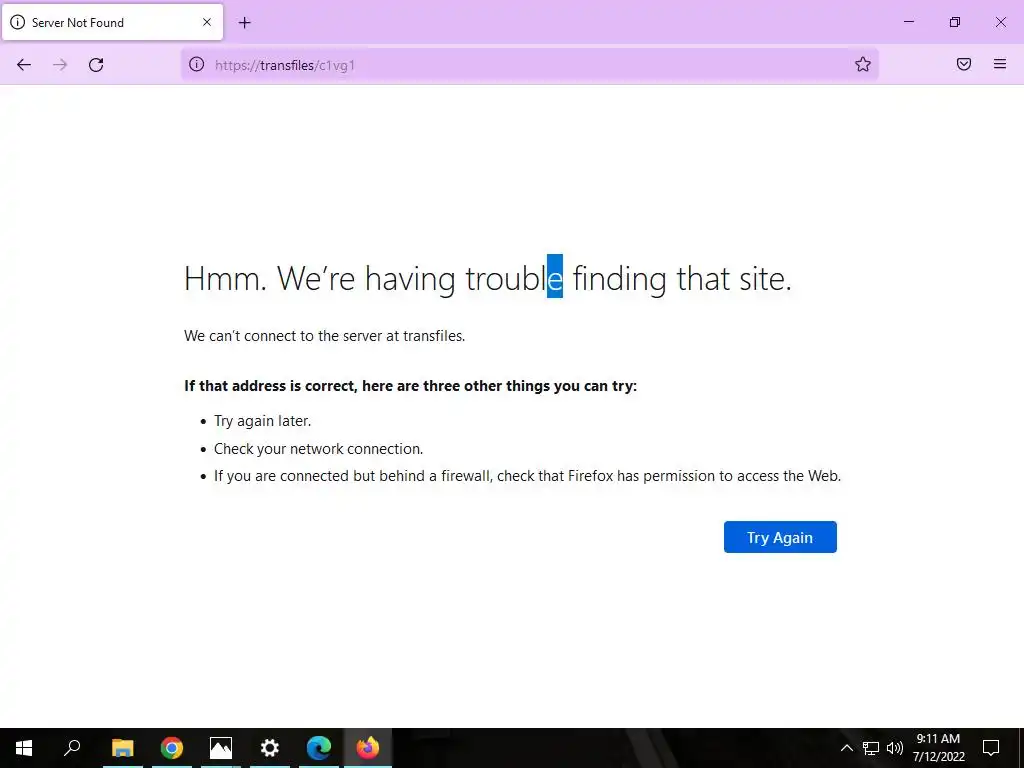This screenshot has height=768, width=1024.
Task: Open the Windows Start menu
Action: click(24, 748)
